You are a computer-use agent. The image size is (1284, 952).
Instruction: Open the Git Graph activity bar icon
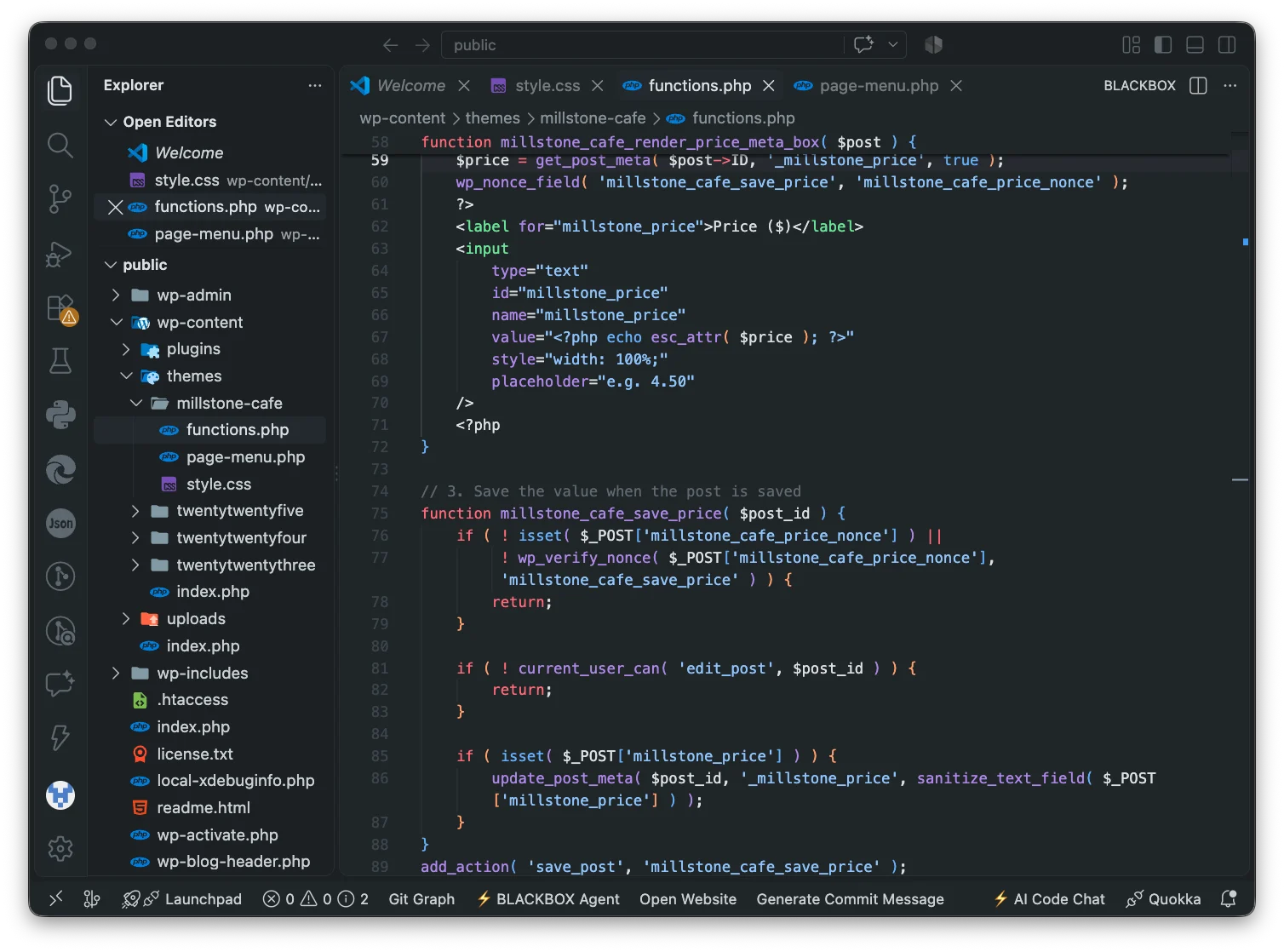click(x=60, y=576)
